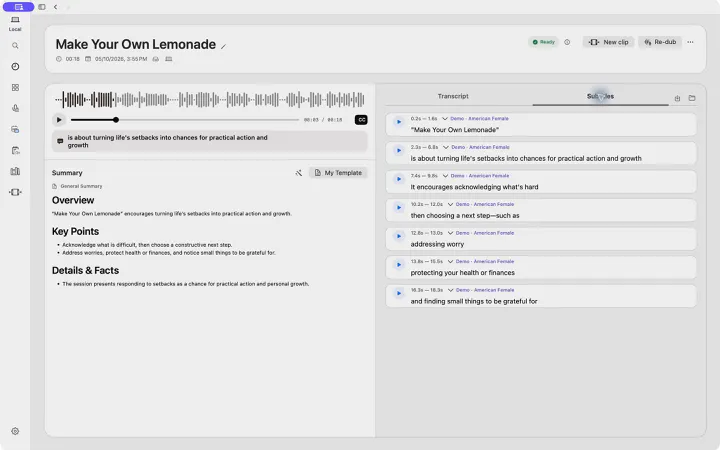This screenshot has height=450, width=720.
Task: Switch to the Transcript tab
Action: click(453, 96)
